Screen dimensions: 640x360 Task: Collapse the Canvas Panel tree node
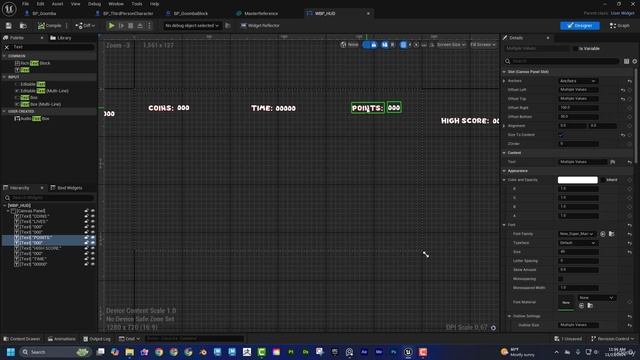tap(8, 211)
